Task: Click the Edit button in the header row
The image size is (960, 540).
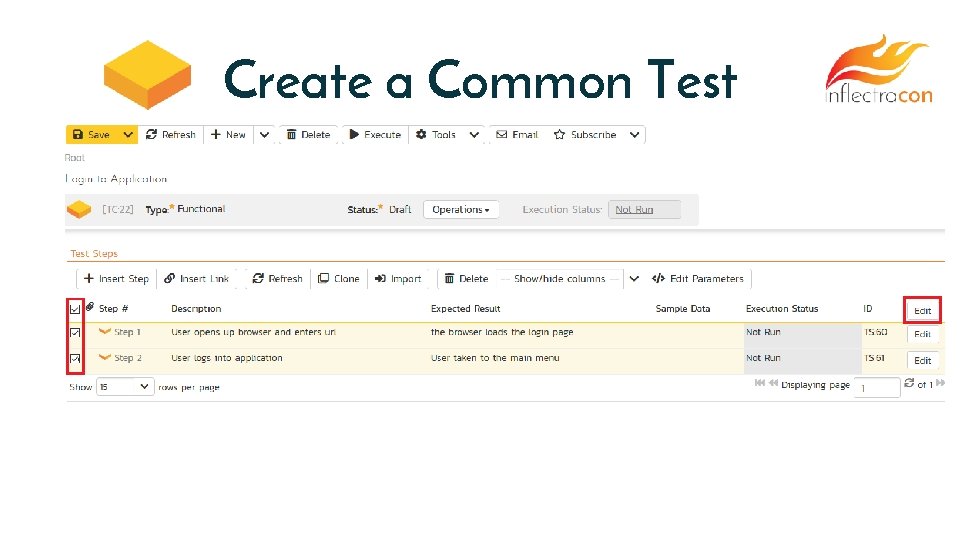Action: click(x=922, y=310)
